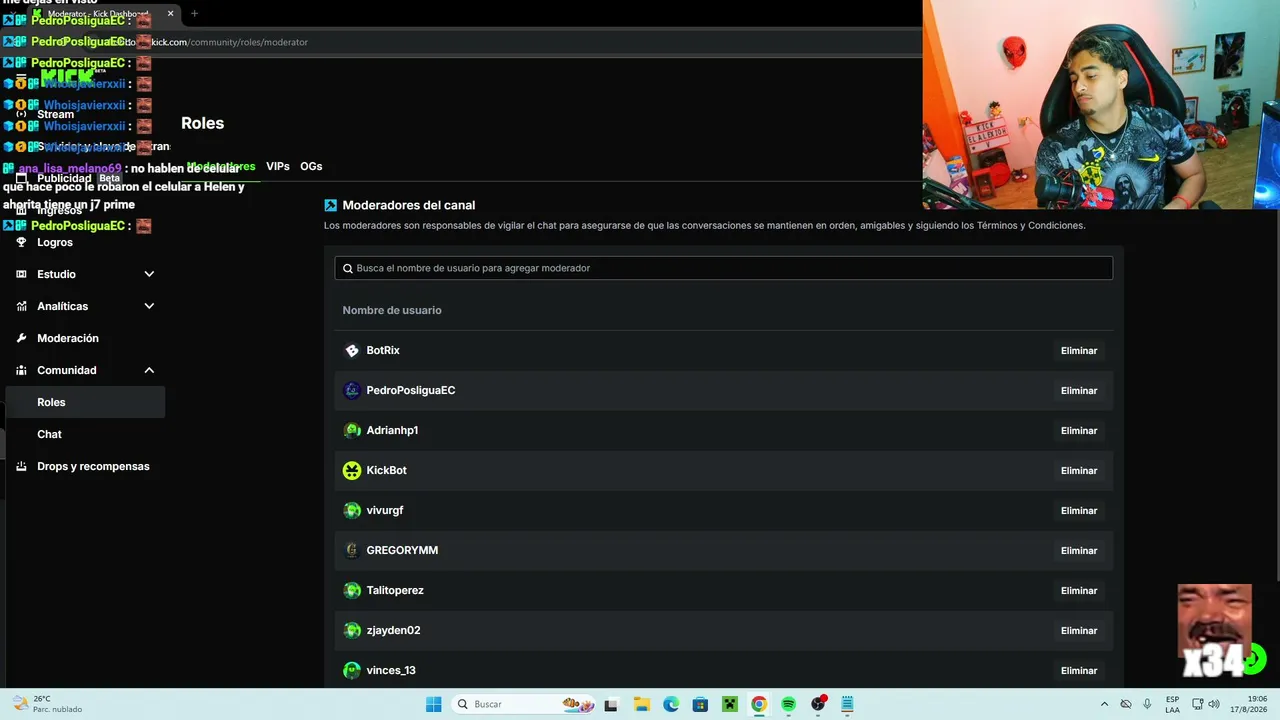Click the Comunidad people icon

click(21, 370)
